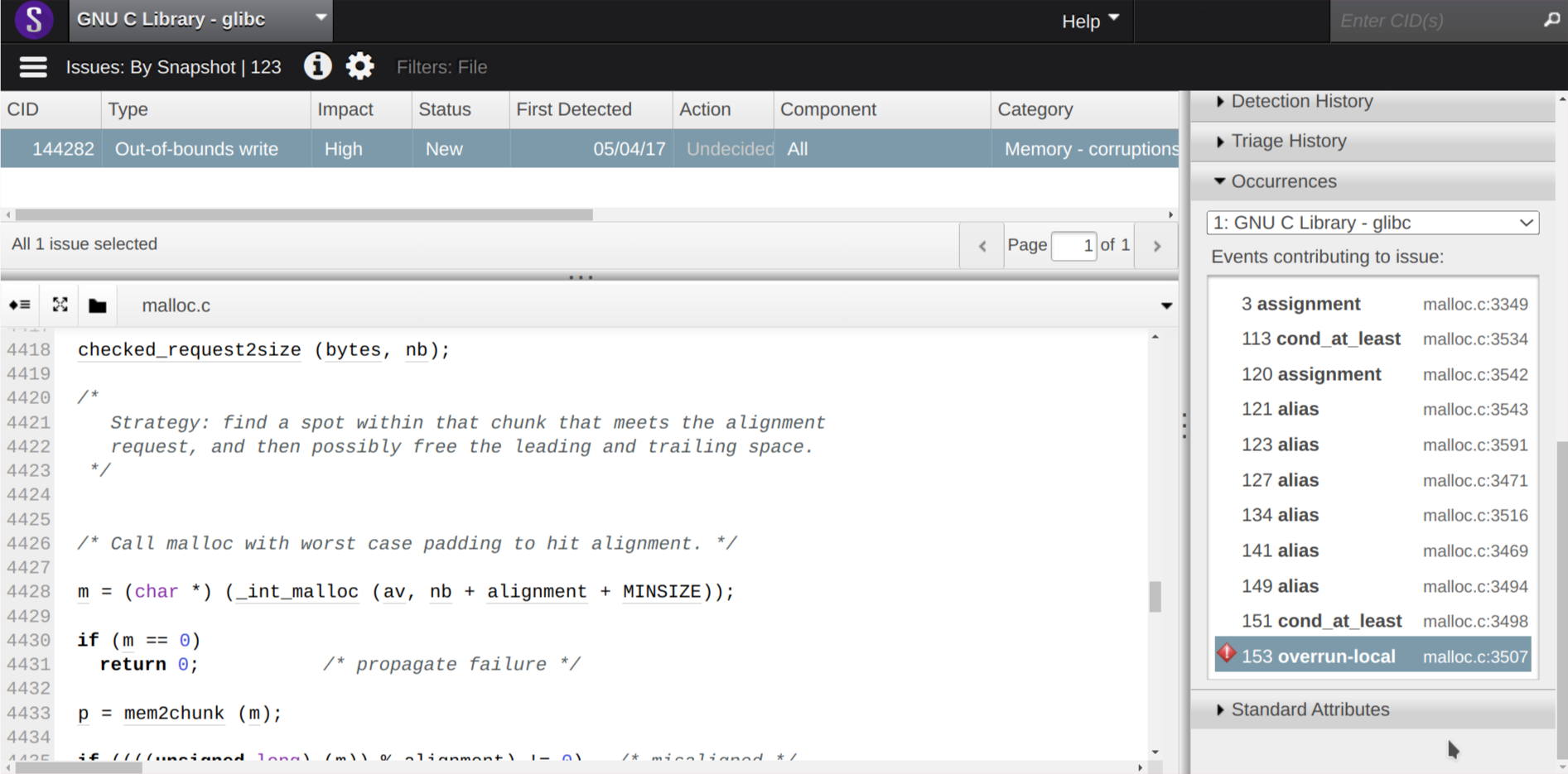
Task: Open occurrences stream dropdown
Action: [x=1373, y=223]
